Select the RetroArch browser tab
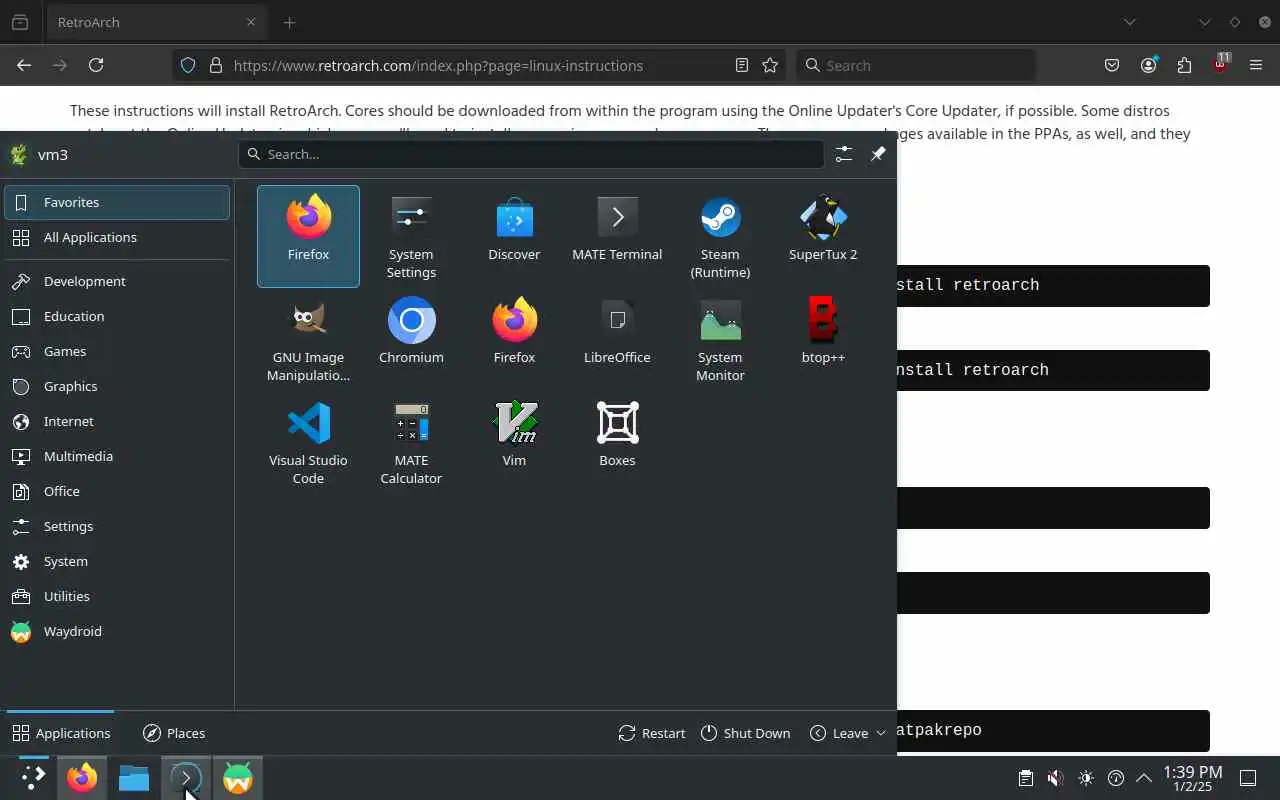The image size is (1280, 800). pyautogui.click(x=158, y=22)
